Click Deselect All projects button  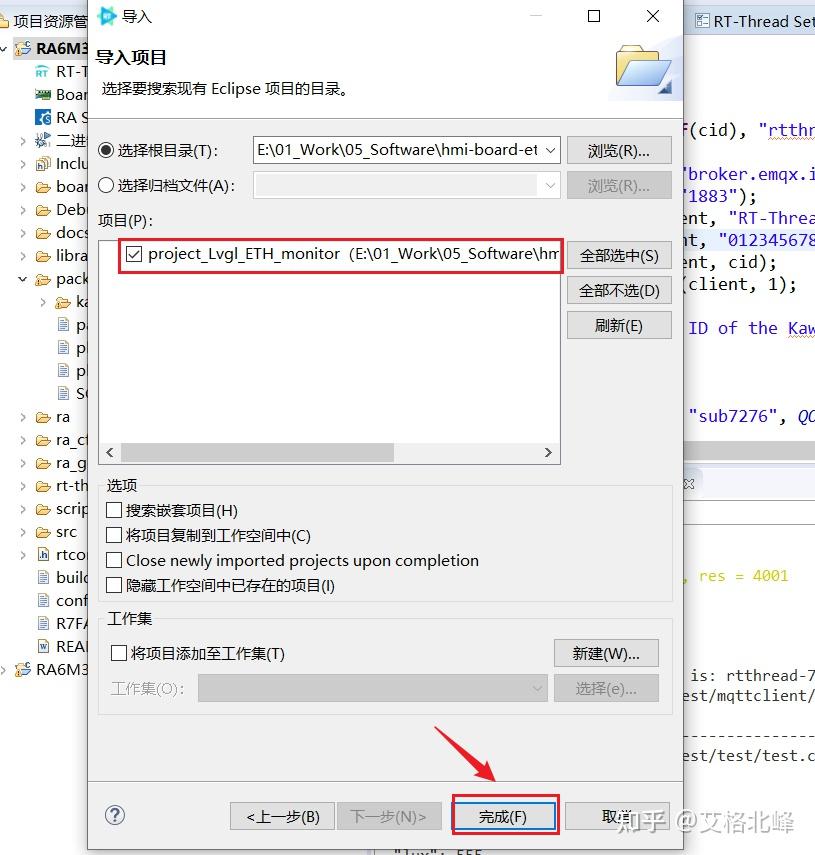619,290
